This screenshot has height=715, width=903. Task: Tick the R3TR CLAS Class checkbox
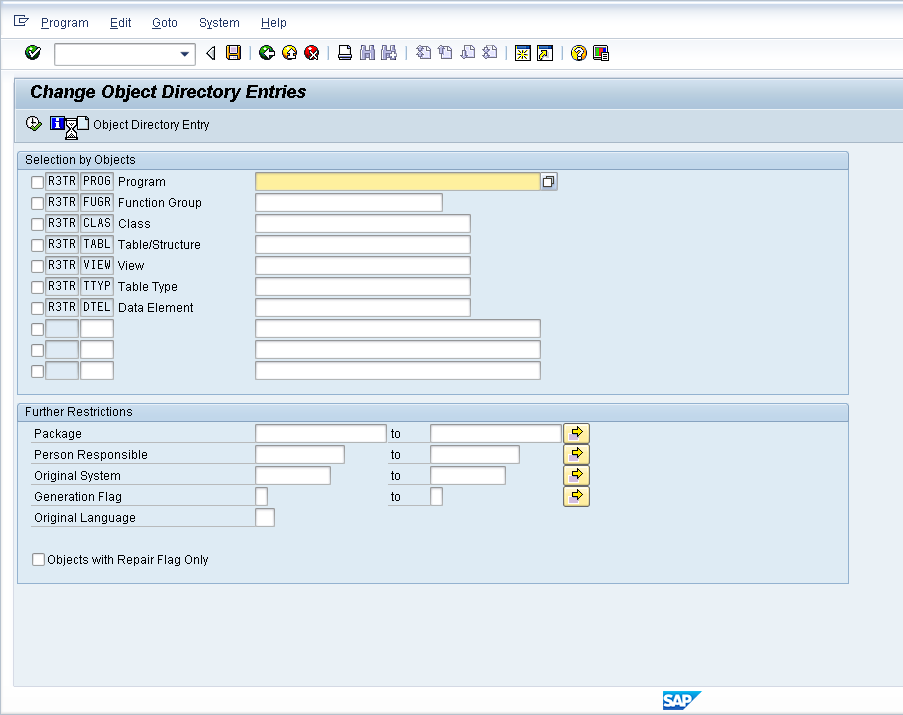point(37,224)
